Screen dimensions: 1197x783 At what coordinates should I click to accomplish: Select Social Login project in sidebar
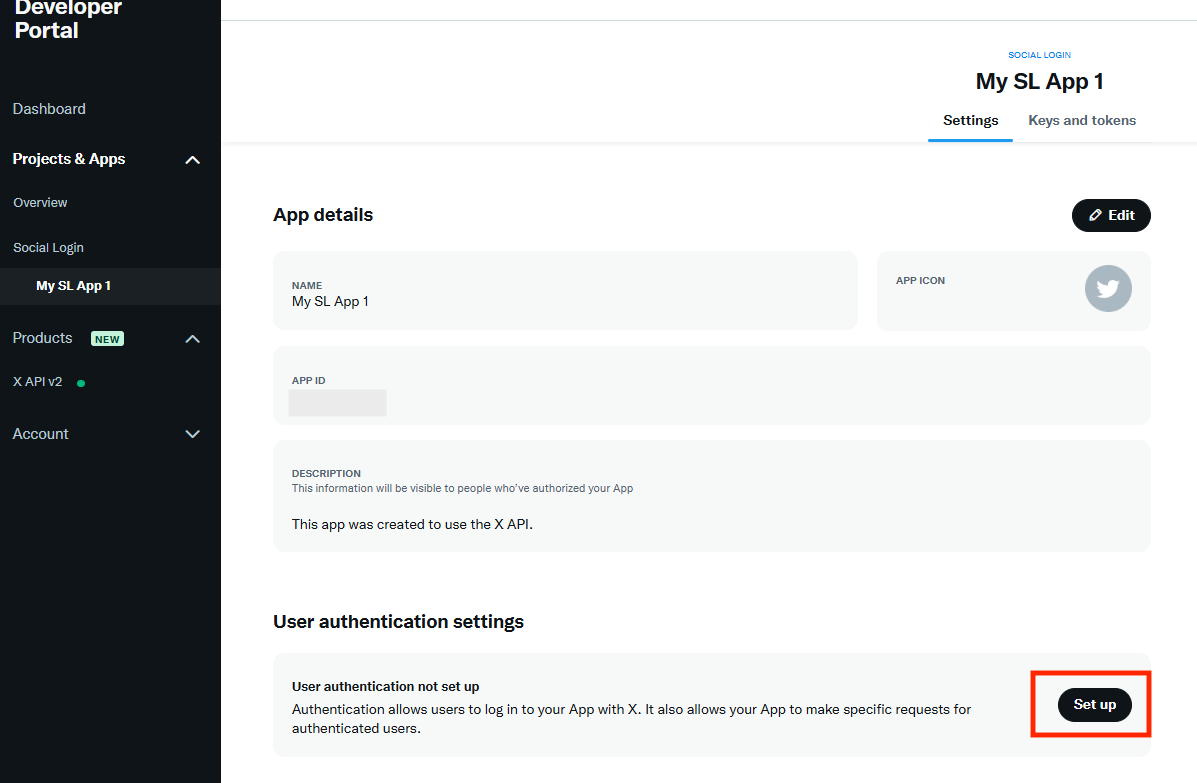[x=48, y=248]
